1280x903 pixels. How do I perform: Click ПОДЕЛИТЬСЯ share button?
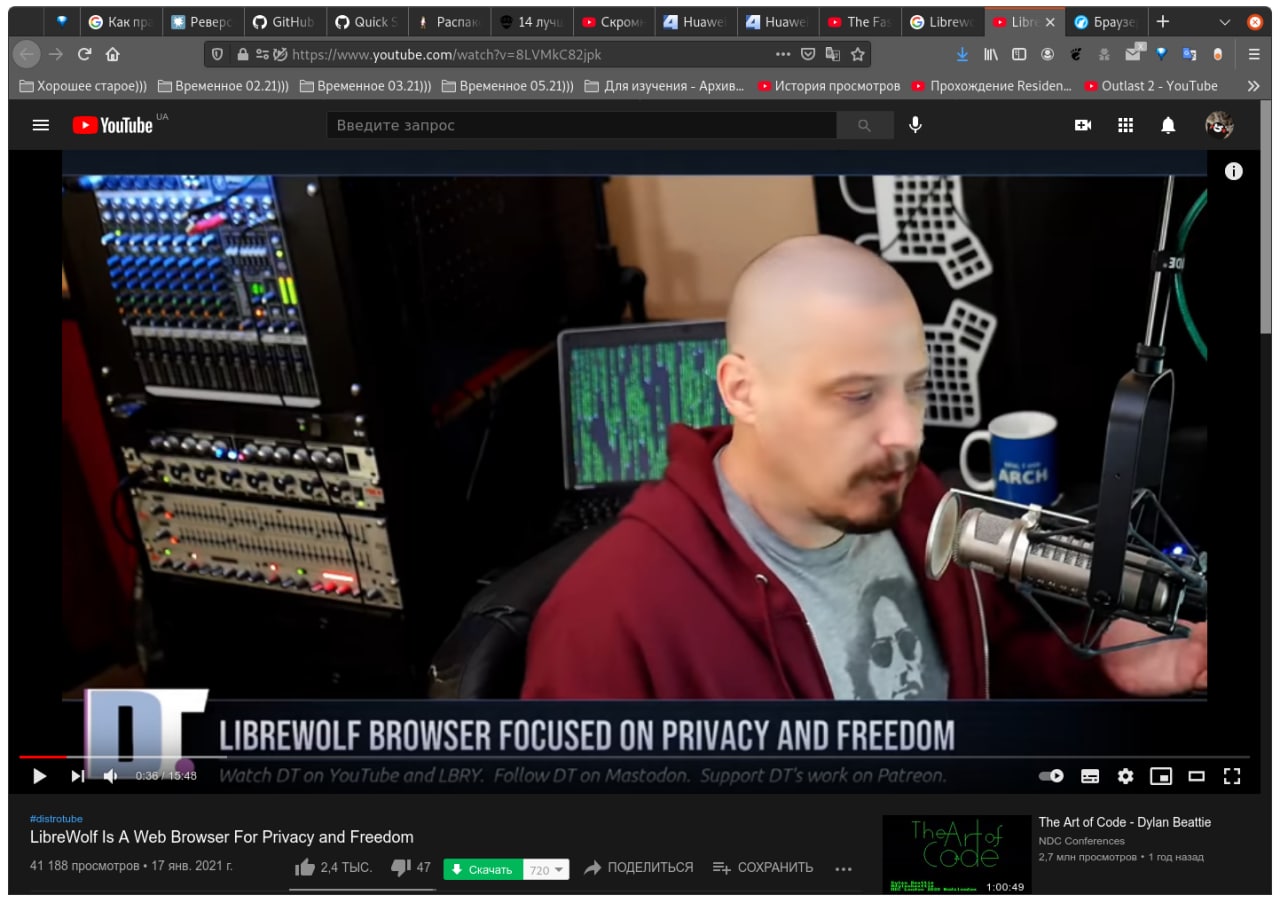[x=638, y=868]
